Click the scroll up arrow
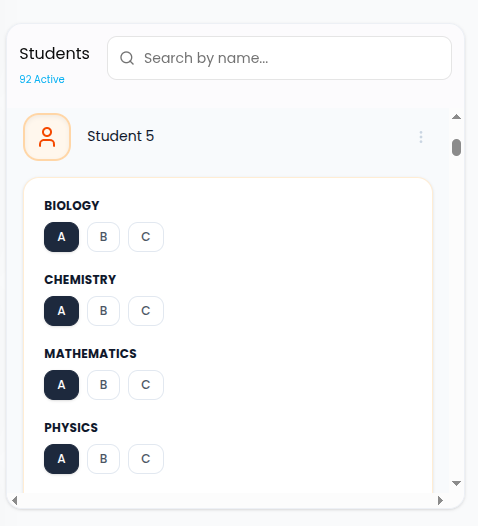The image size is (478, 526). [456, 117]
